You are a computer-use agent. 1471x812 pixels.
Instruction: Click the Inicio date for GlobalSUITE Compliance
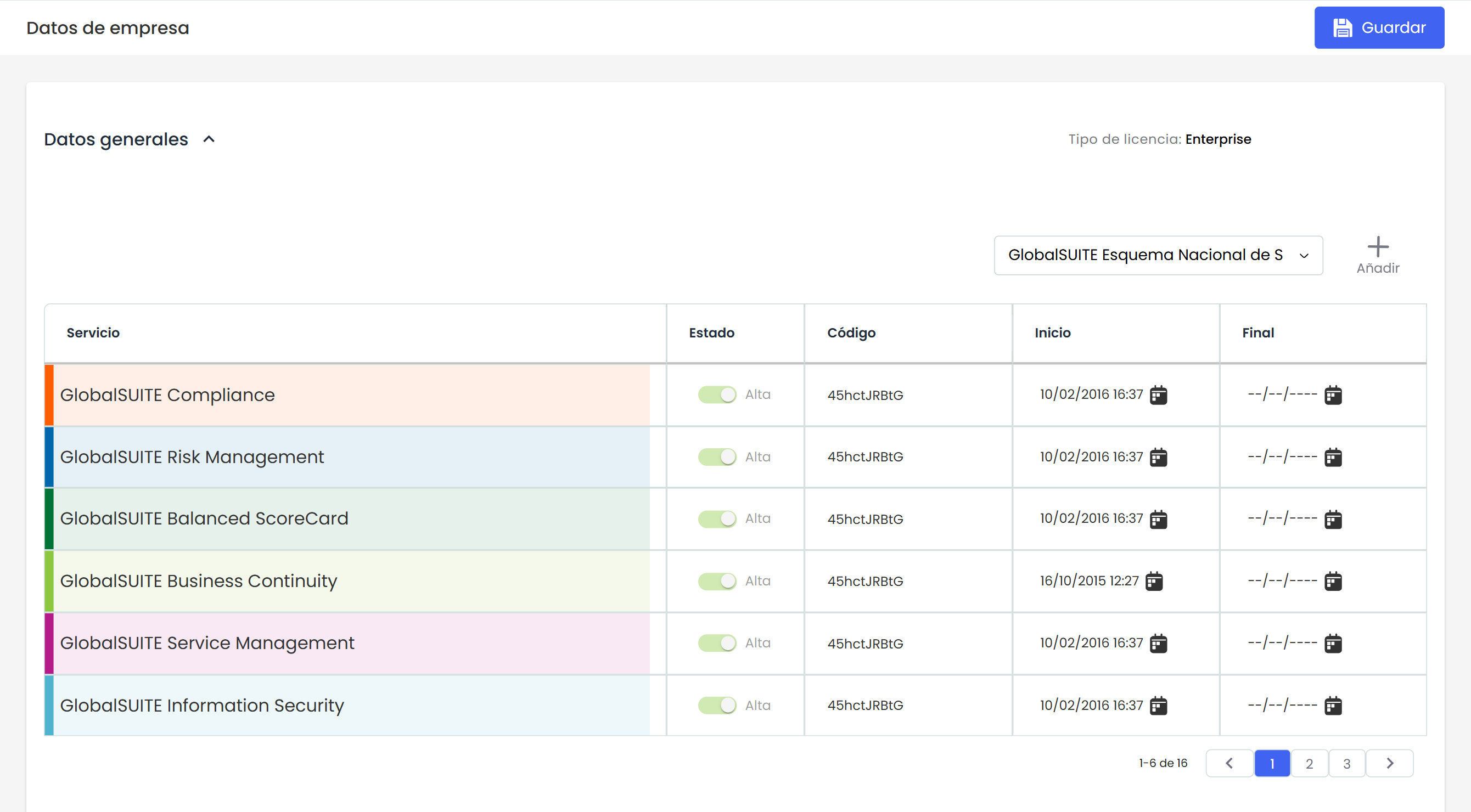coord(1091,394)
